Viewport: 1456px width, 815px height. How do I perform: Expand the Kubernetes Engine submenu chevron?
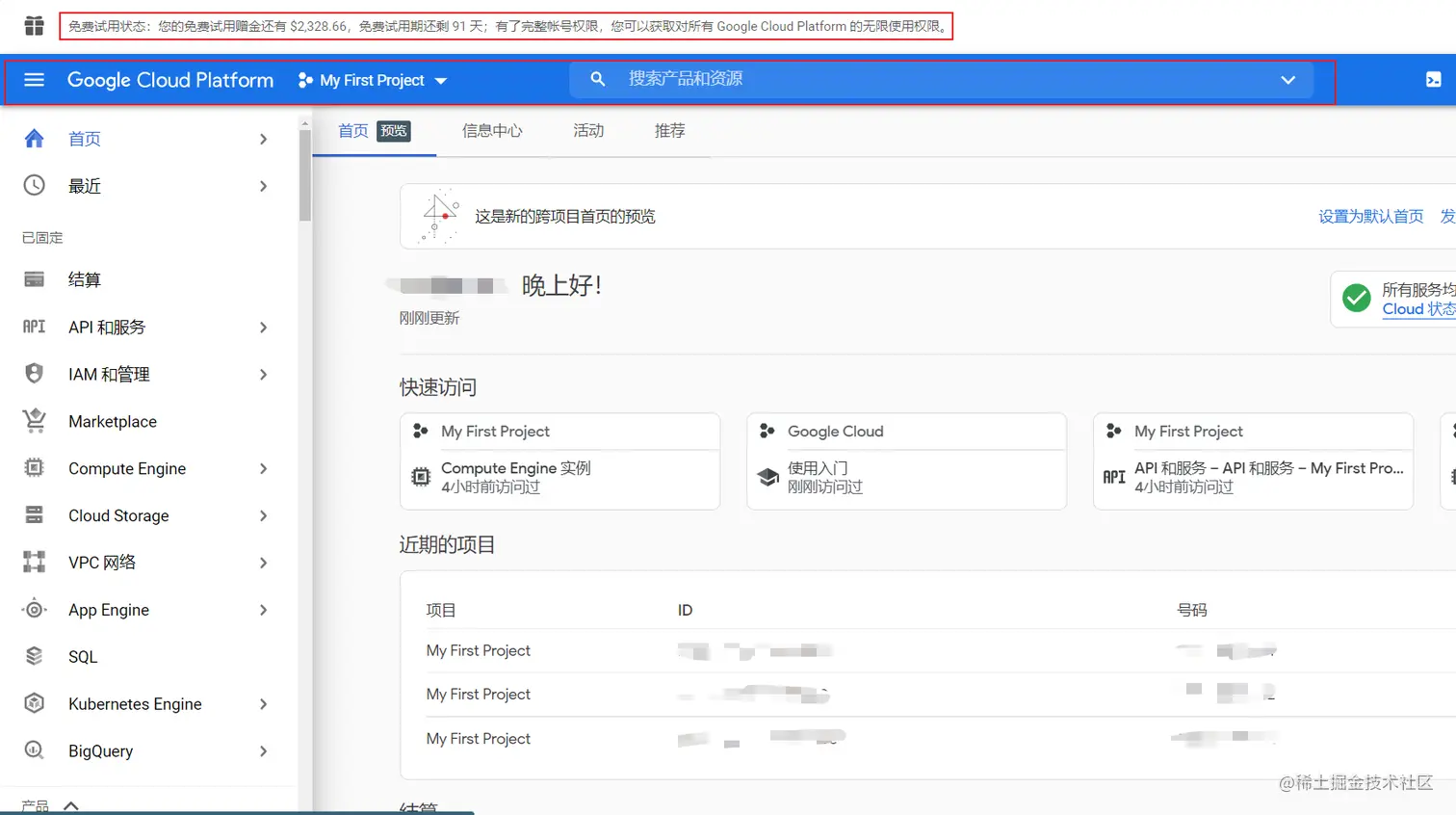263,704
